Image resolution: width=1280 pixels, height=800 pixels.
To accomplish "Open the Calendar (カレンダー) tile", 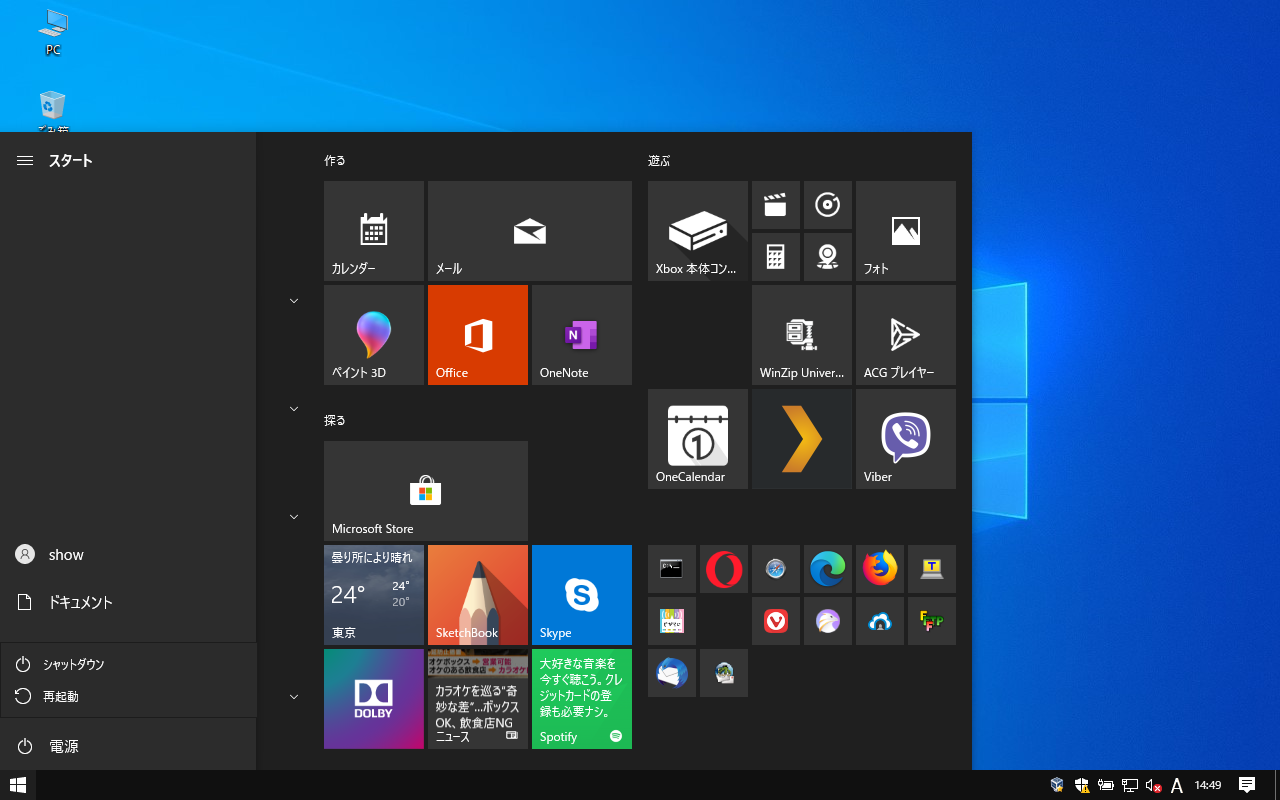I will point(374,231).
